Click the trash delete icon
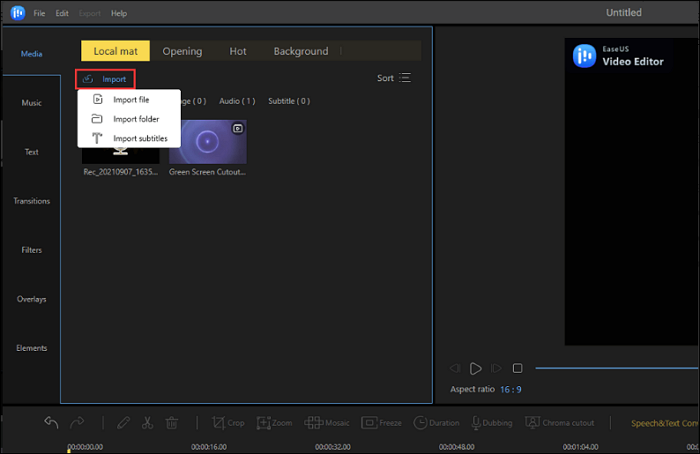The width and height of the screenshot is (700, 454). point(172,423)
